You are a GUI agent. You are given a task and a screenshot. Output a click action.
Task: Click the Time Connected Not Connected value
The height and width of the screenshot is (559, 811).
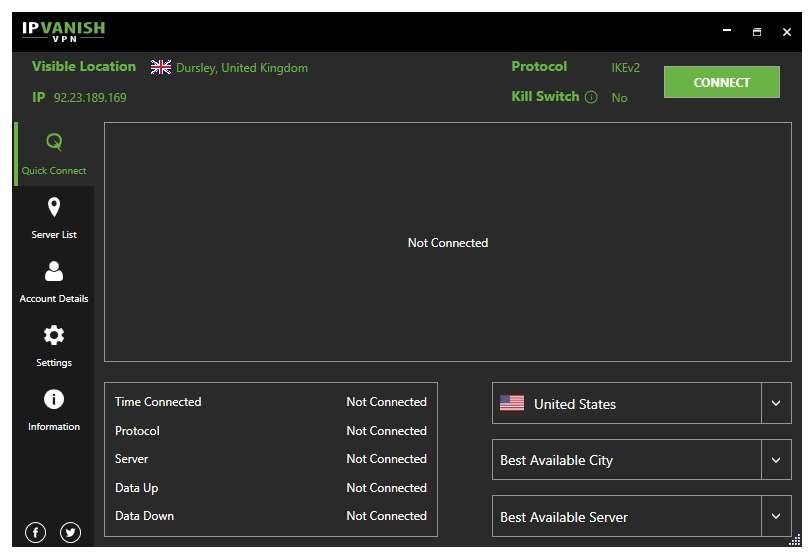pyautogui.click(x=386, y=402)
